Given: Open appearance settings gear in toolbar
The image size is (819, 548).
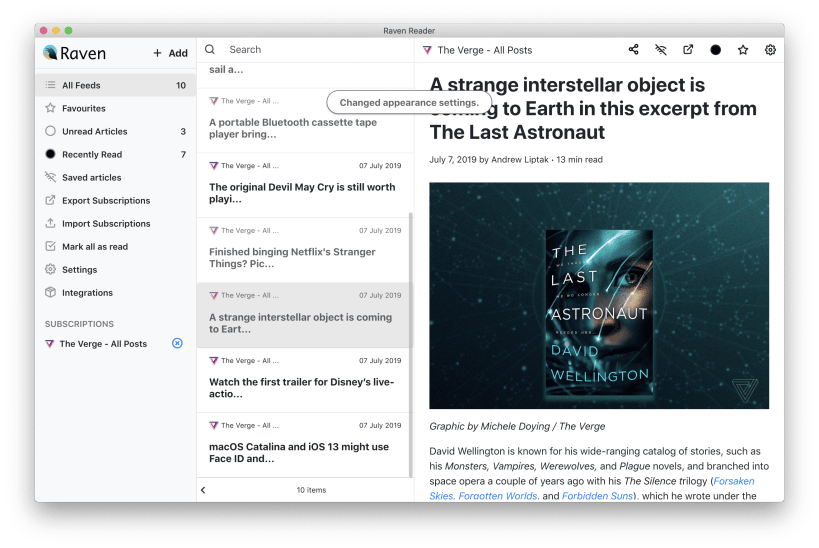Looking at the screenshot, I should point(770,50).
